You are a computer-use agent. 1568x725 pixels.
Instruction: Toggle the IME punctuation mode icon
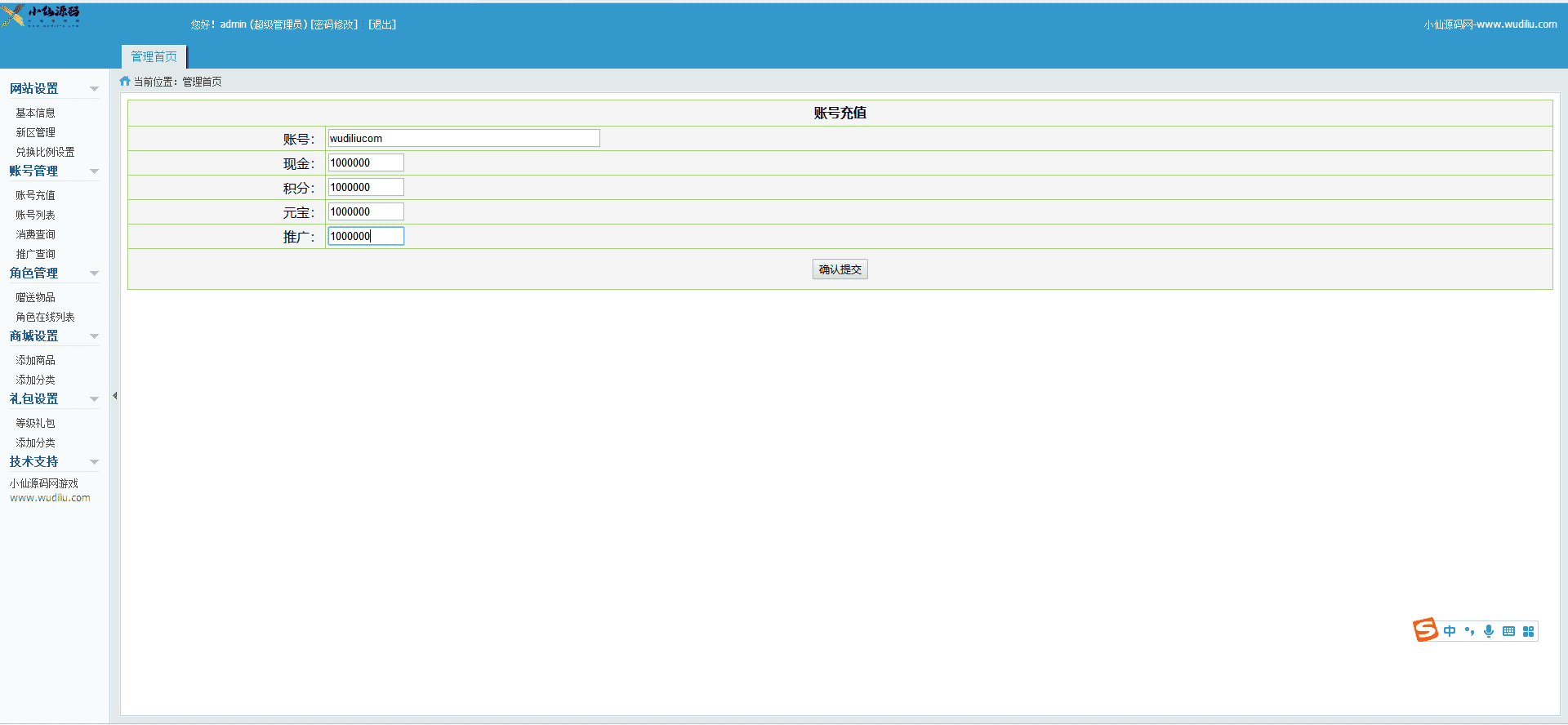[x=1469, y=631]
